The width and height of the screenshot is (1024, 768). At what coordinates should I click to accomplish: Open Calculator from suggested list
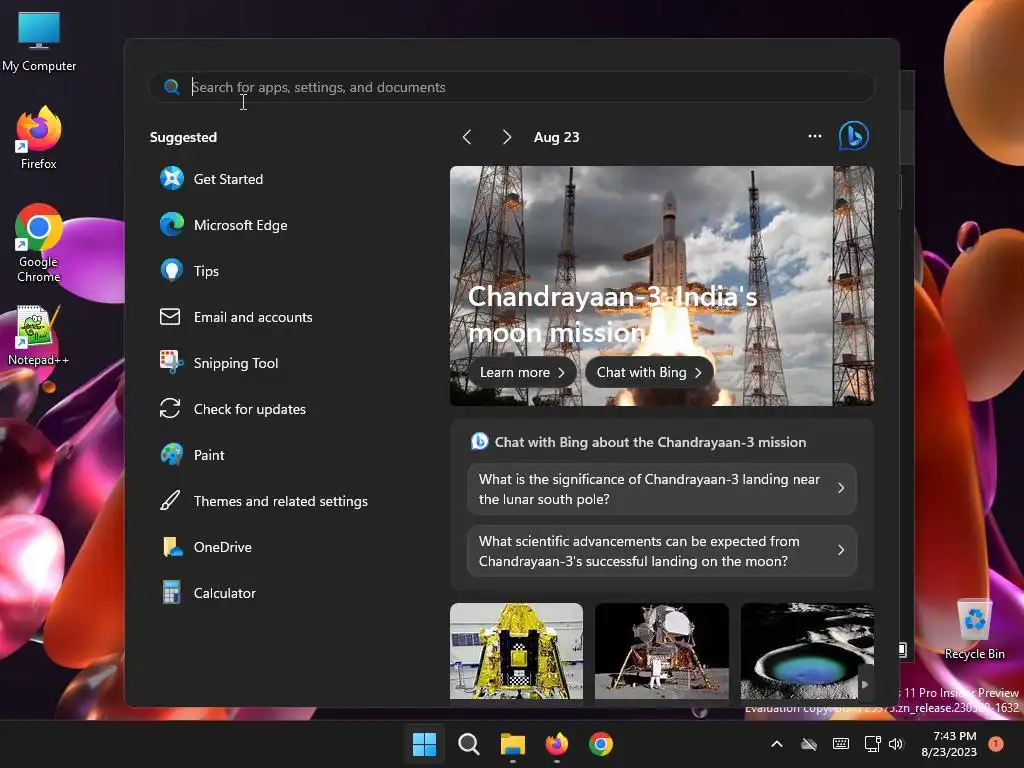[x=208, y=593]
